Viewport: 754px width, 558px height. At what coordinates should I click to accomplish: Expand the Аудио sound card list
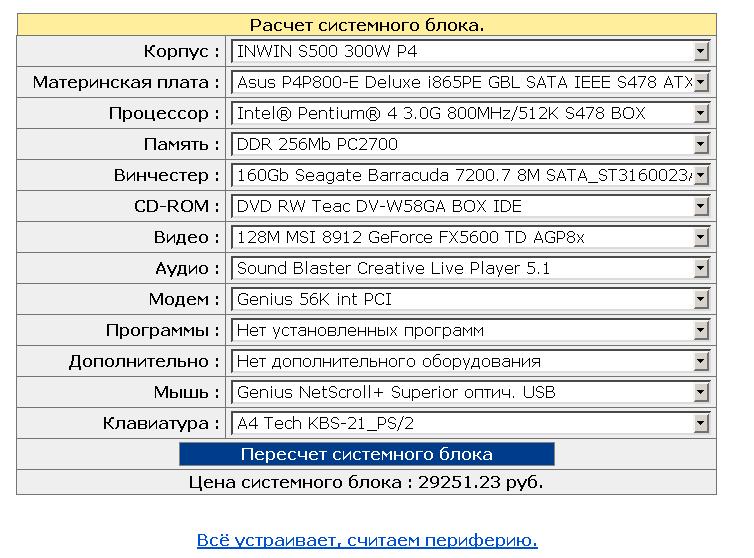tap(470, 268)
